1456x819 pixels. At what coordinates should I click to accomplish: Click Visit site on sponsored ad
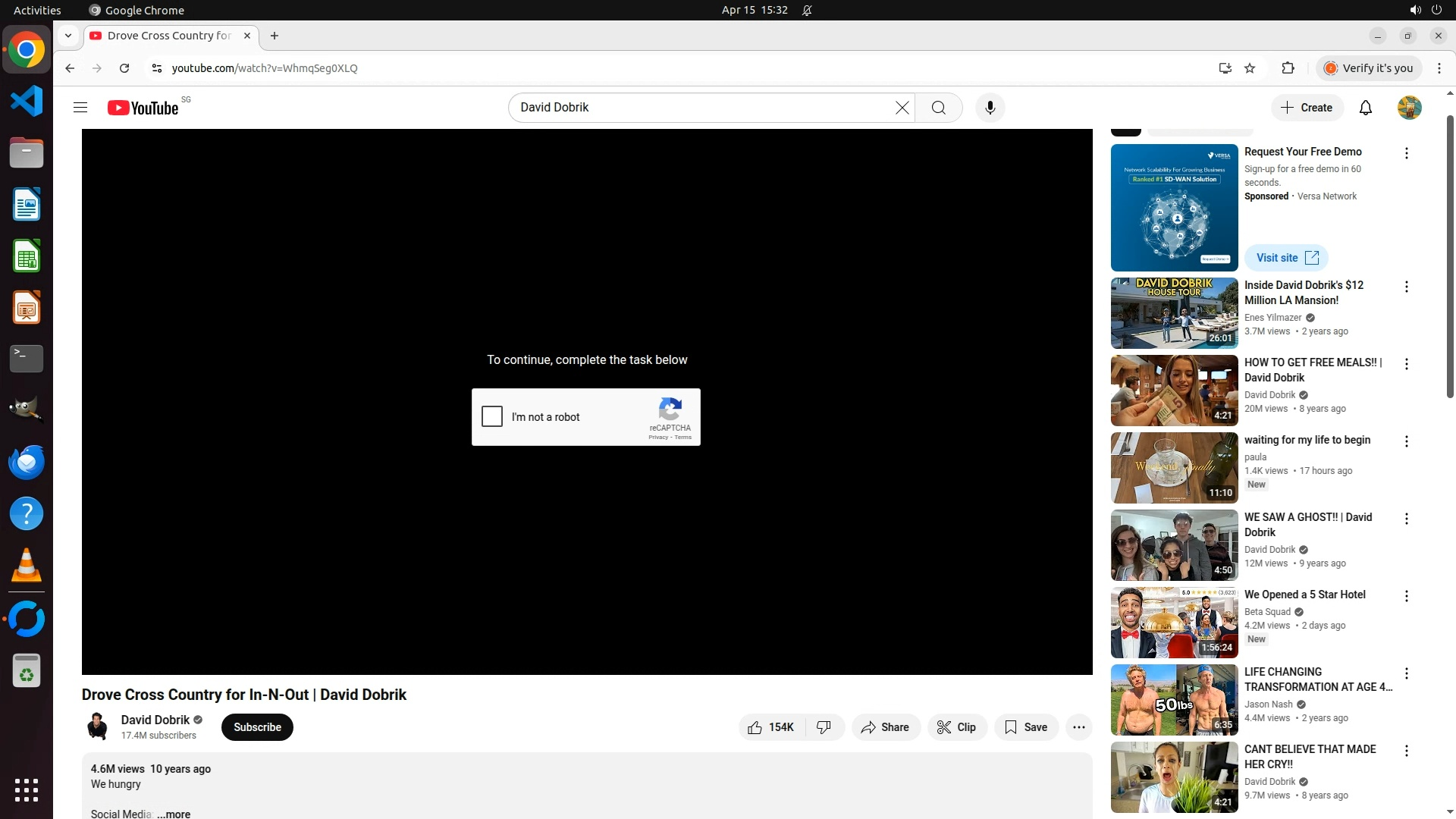point(1286,258)
